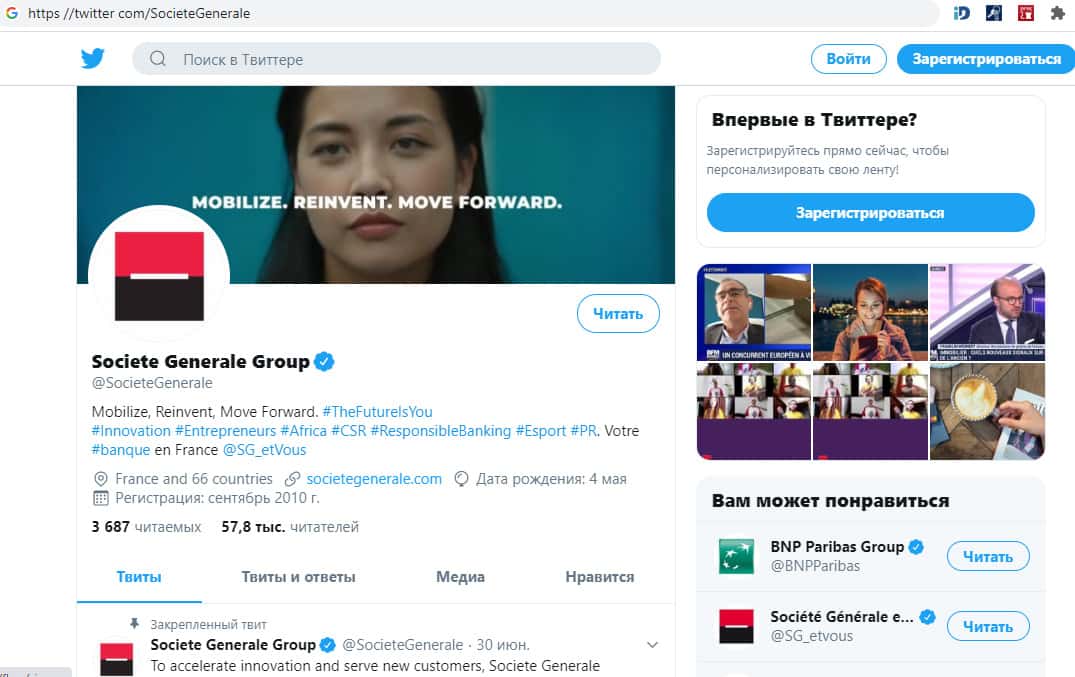Click the Twitter bird logo
Viewport: 1075px width, 677px height.
click(x=93, y=59)
